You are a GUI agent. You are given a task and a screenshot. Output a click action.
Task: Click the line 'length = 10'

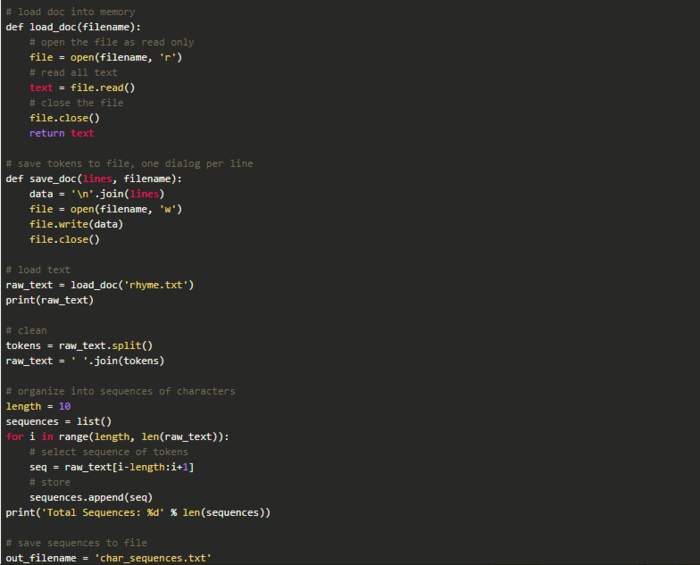tap(38, 407)
